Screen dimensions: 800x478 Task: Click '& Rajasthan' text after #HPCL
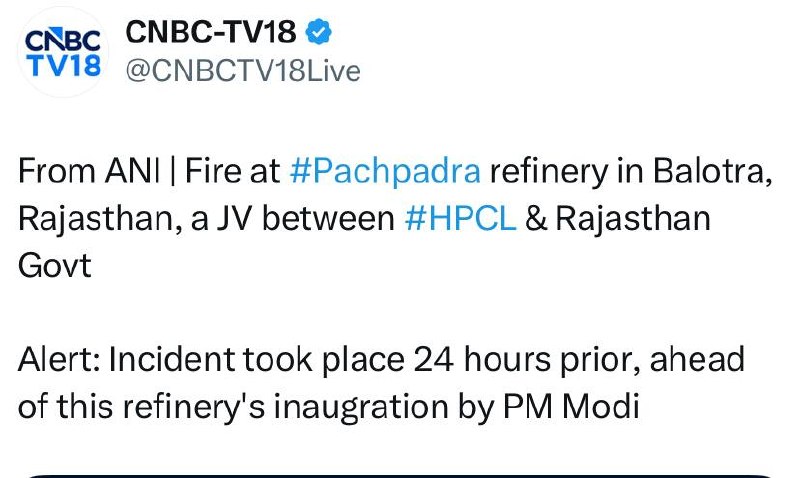click(x=617, y=219)
